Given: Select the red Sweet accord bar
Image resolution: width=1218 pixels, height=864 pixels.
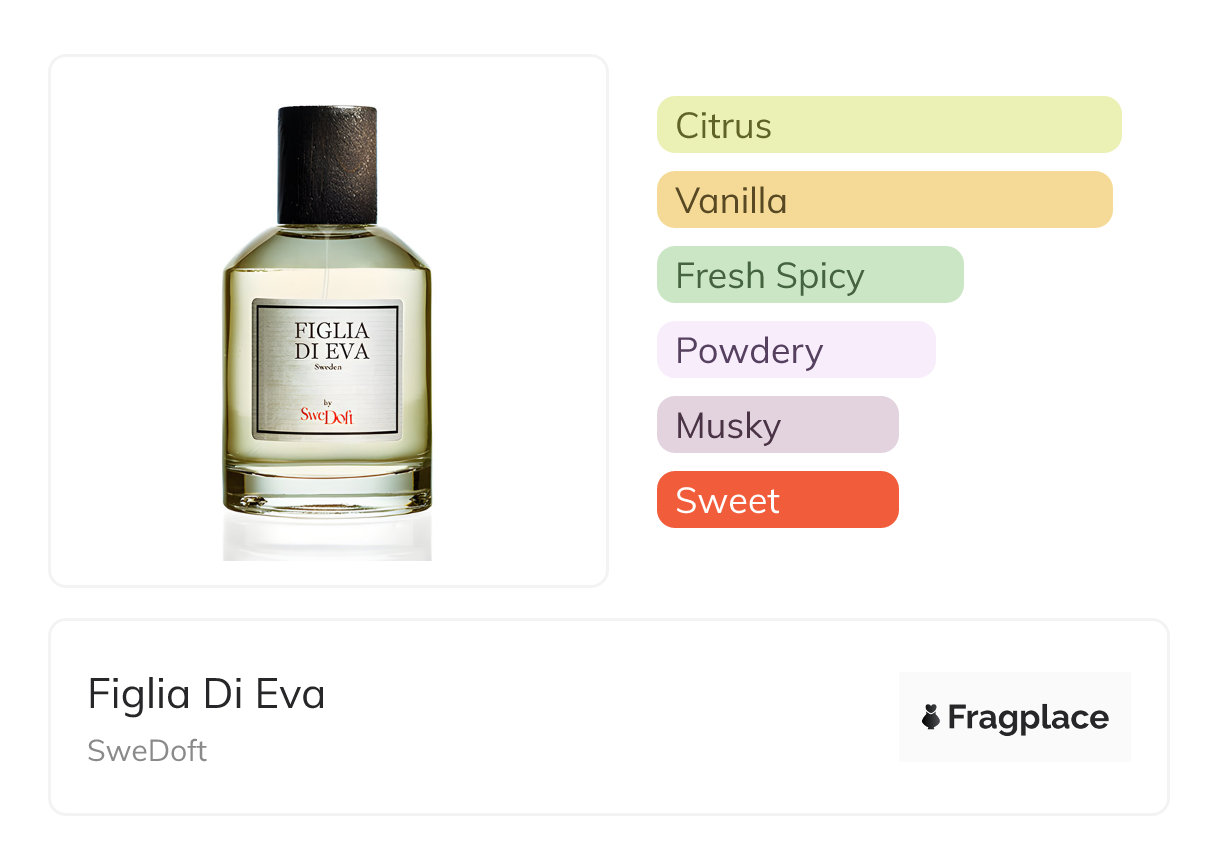Looking at the screenshot, I should (x=778, y=500).
